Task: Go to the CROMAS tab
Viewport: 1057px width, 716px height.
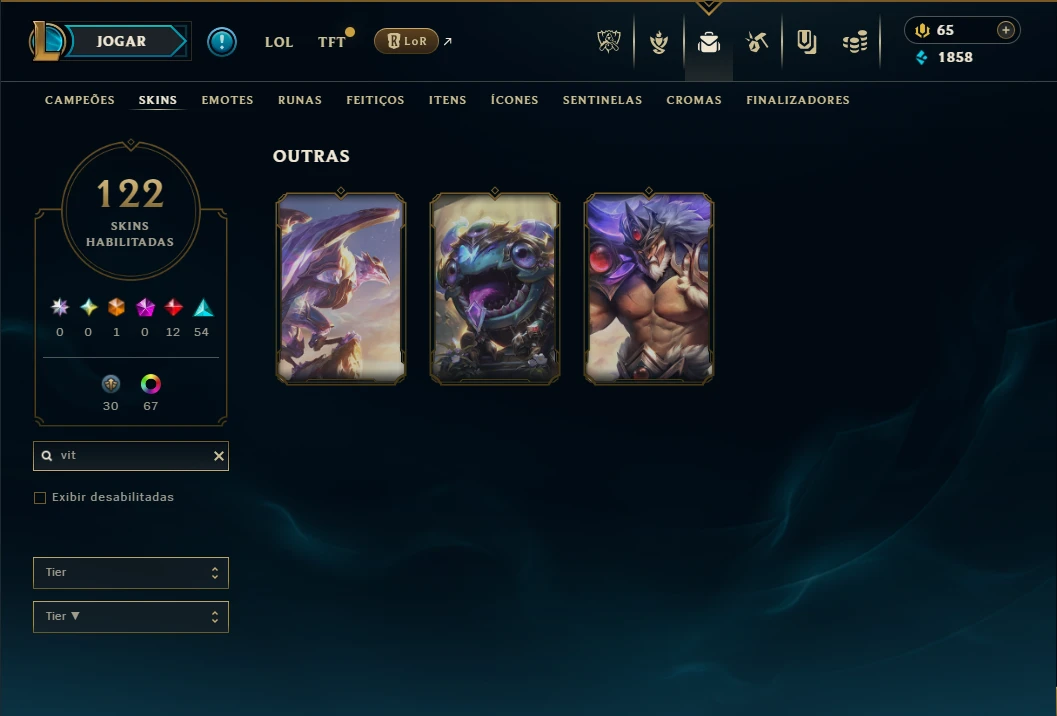Action: click(694, 100)
